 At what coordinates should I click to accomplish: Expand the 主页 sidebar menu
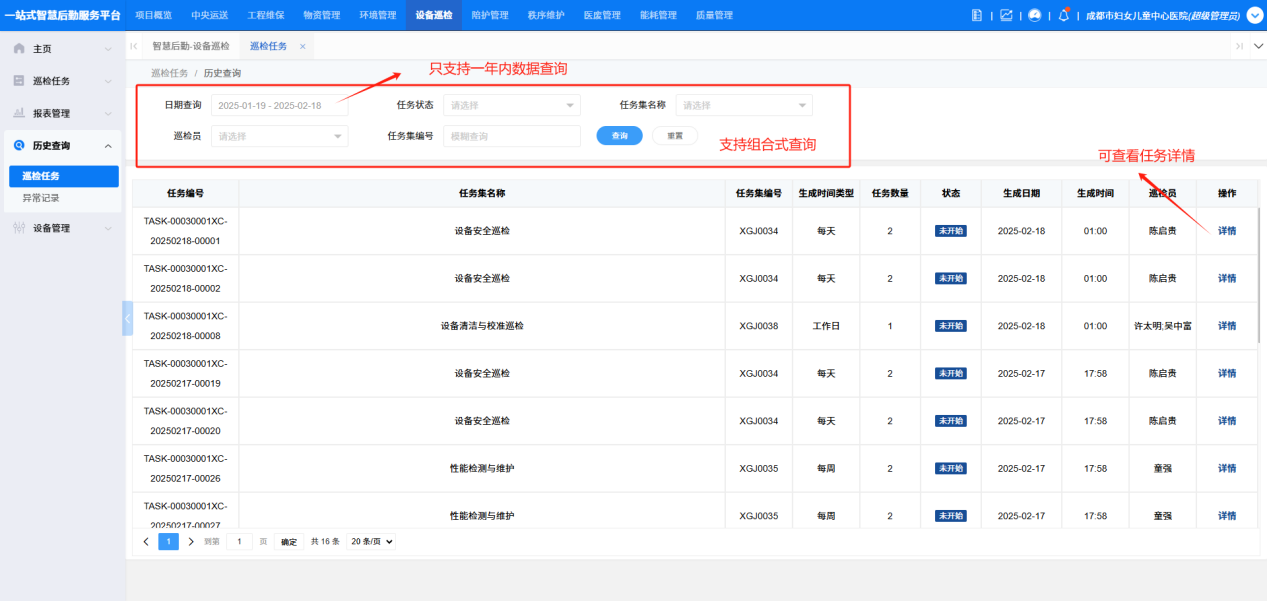pos(108,48)
